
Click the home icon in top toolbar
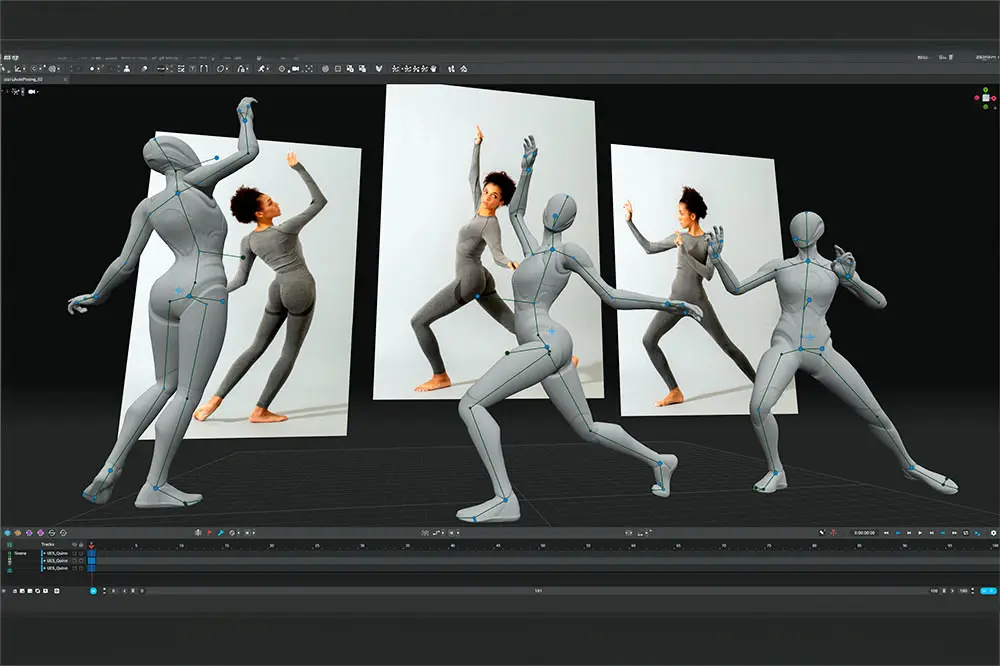464,69
